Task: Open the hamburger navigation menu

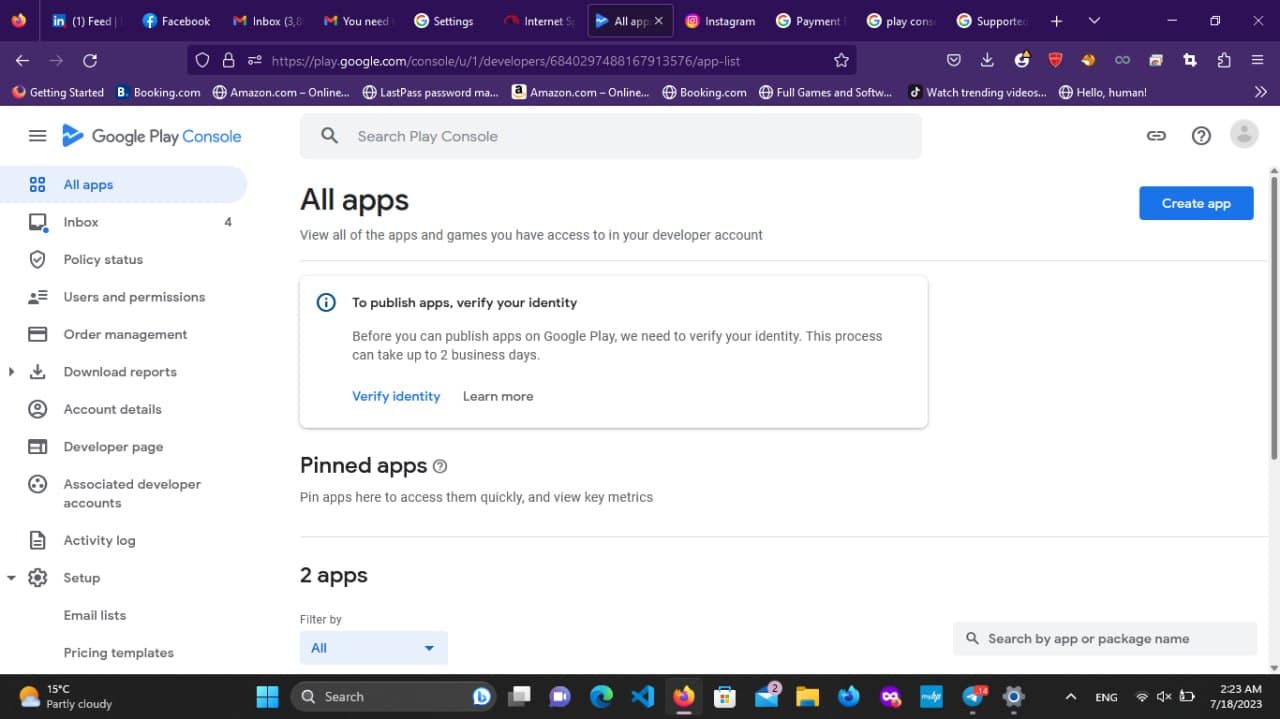Action: 38,136
